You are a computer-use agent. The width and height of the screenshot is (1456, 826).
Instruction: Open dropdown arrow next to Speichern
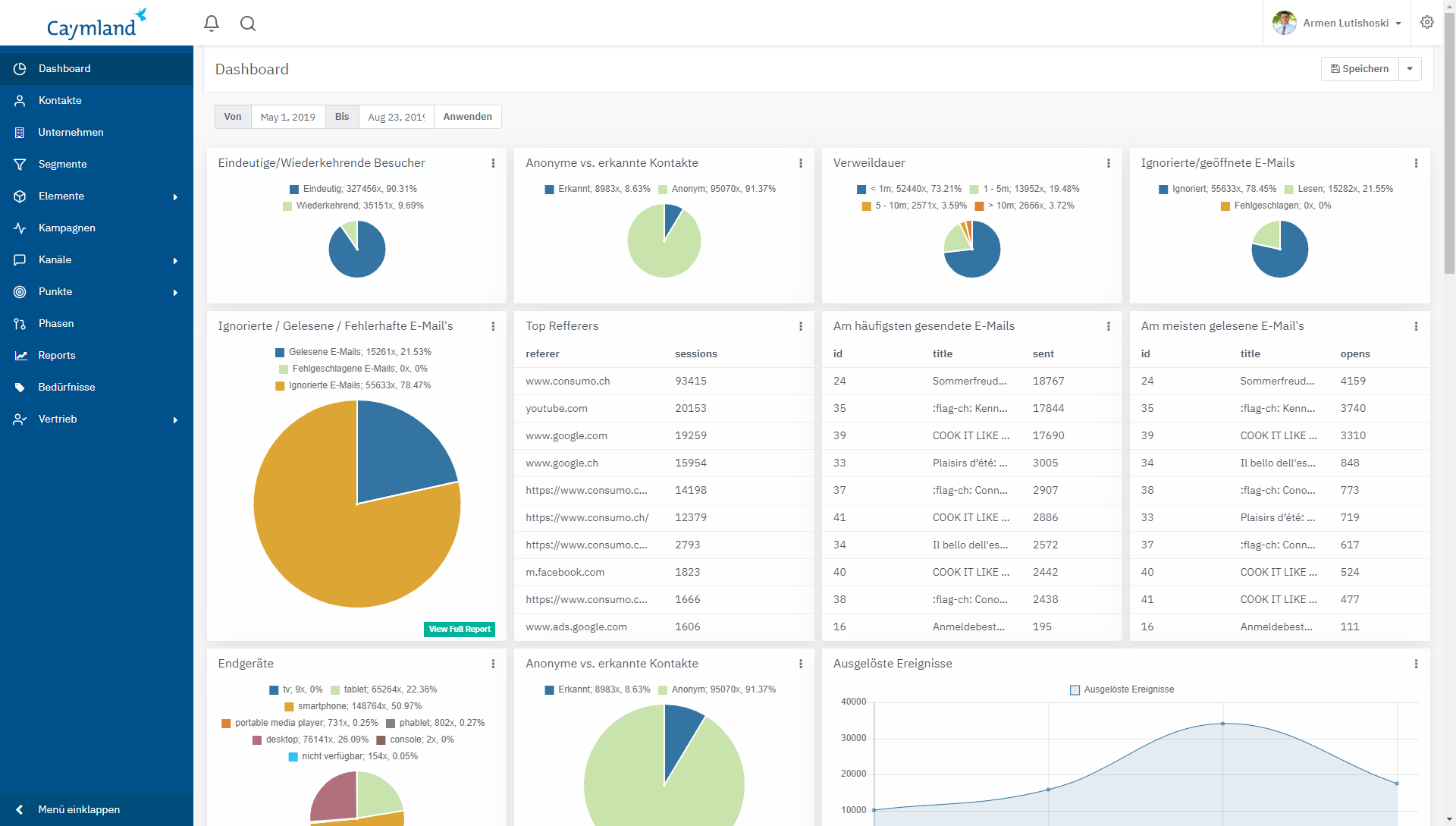(1410, 69)
